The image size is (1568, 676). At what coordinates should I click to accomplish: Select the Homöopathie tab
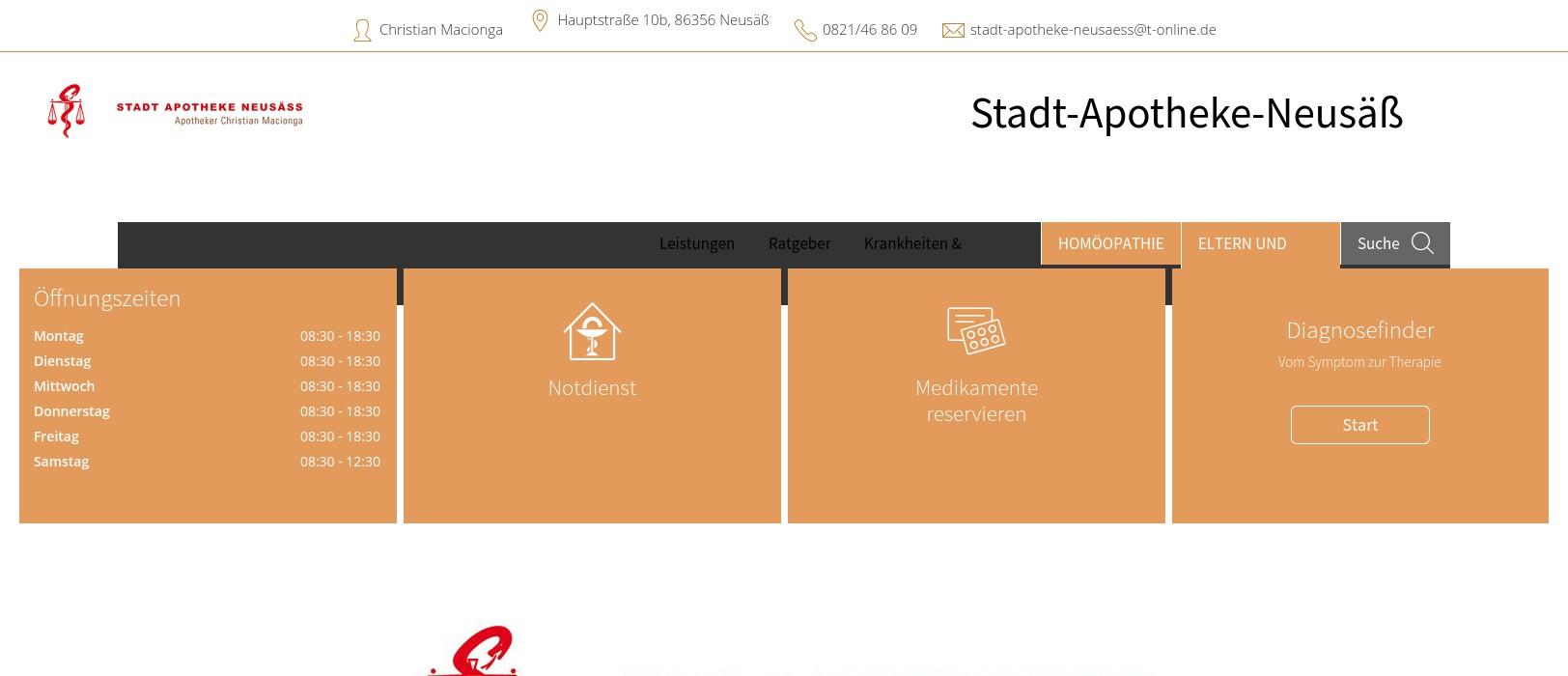point(1110,244)
